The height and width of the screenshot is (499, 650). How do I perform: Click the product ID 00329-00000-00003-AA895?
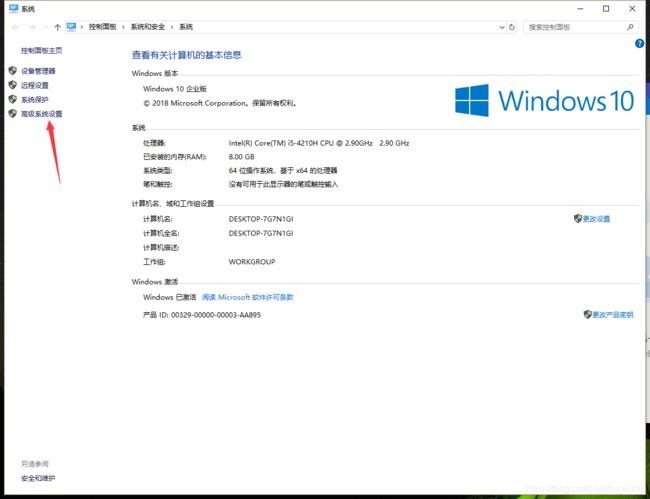click(x=216, y=315)
